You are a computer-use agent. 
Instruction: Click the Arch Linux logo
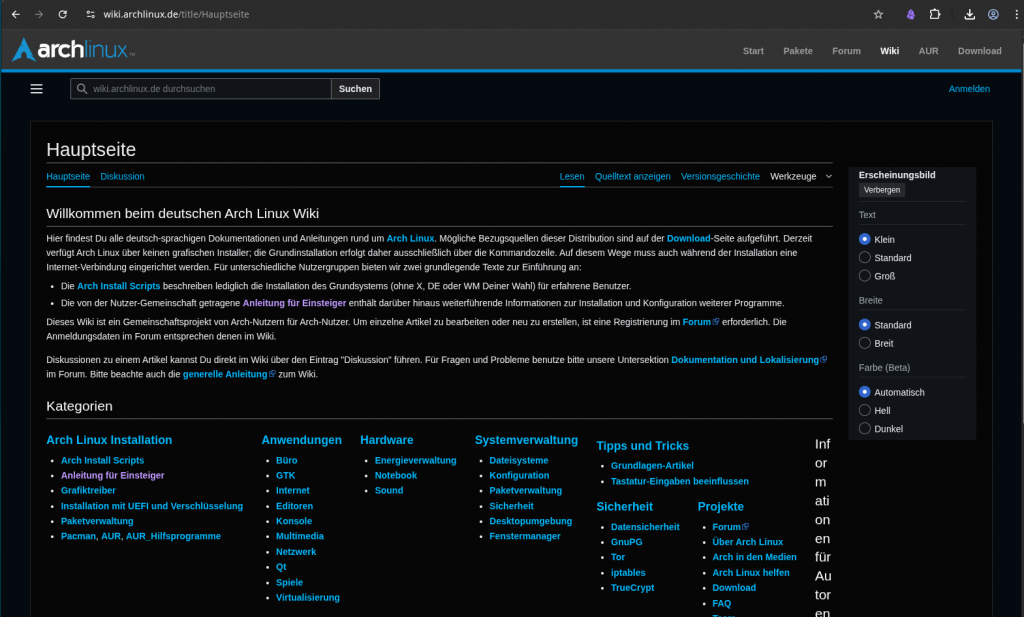pyautogui.click(x=73, y=50)
